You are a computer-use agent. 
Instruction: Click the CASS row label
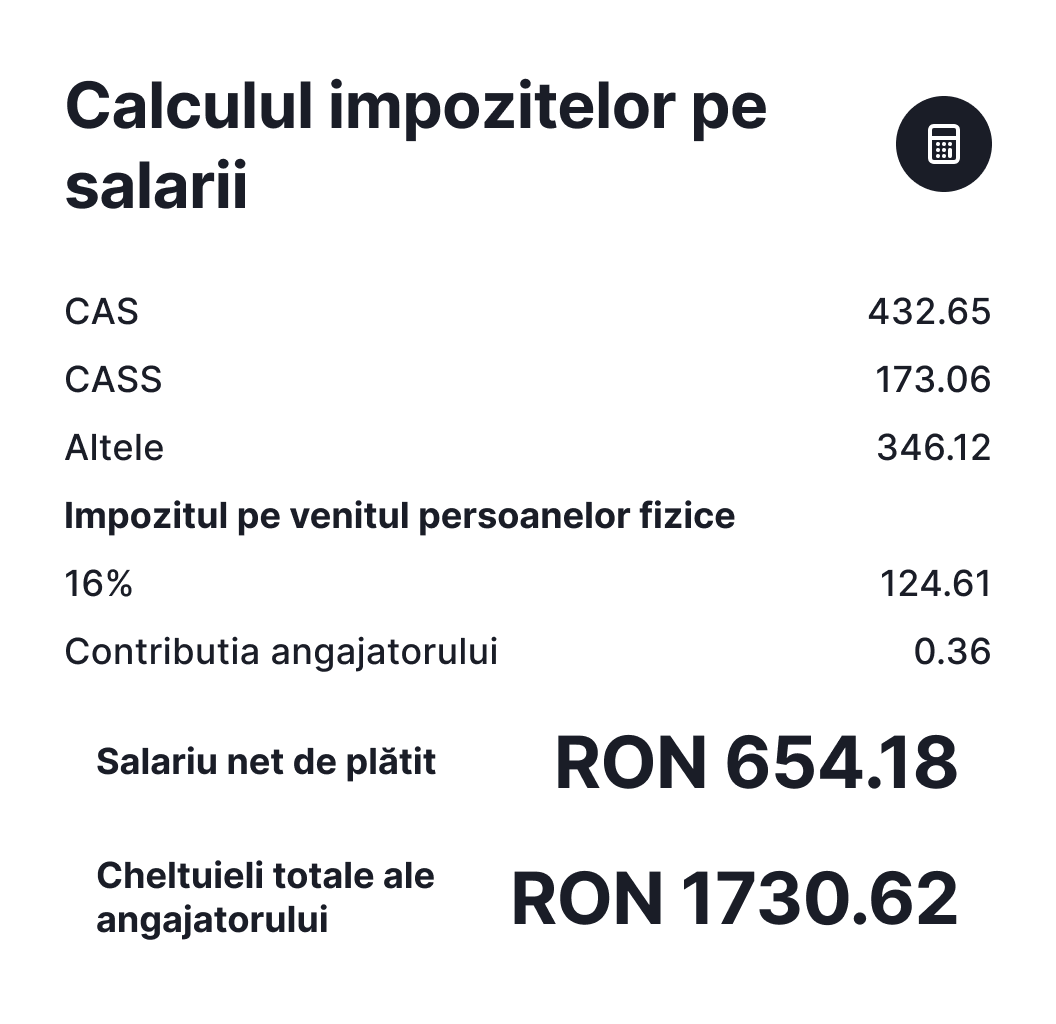tap(113, 380)
